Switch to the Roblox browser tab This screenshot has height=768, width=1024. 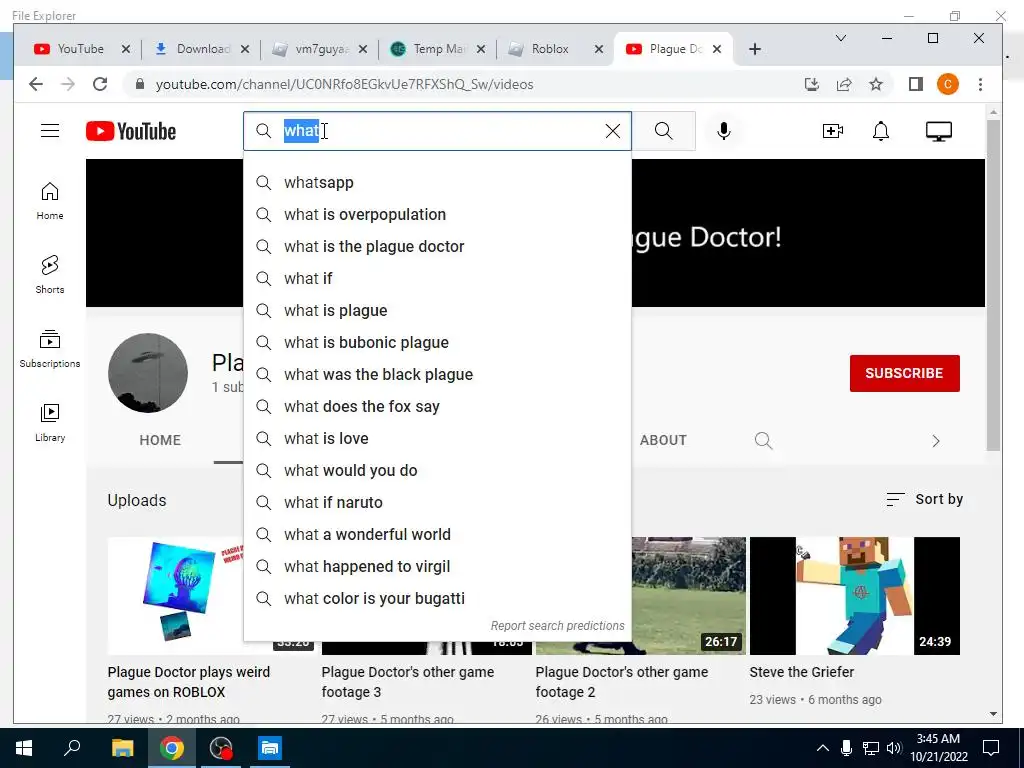click(x=550, y=49)
